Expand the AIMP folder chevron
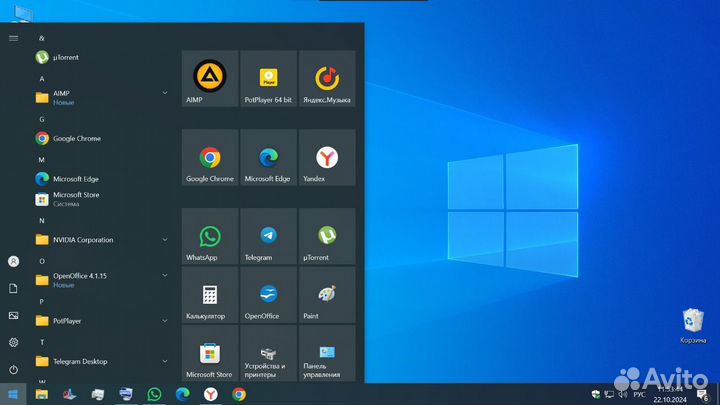Viewport: 720px width, 405px height. 164,93
